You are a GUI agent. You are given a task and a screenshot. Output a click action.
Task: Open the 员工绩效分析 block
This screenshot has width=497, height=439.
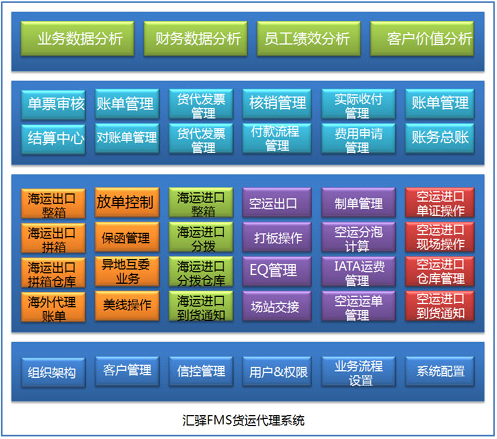(308, 38)
